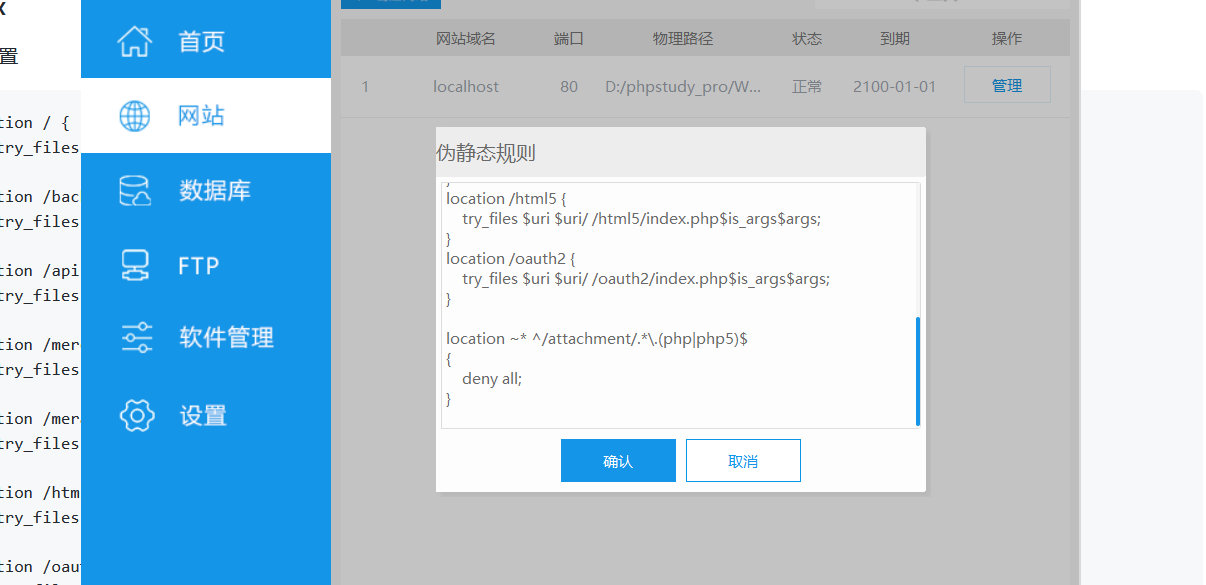Click the 确认 confirm button
Viewport: 1206px width, 585px height.
pos(618,460)
